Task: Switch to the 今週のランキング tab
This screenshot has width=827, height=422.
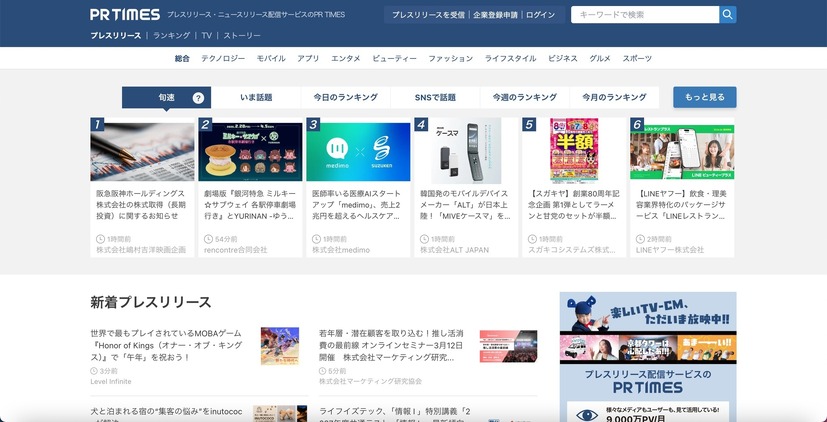Action: pos(525,98)
